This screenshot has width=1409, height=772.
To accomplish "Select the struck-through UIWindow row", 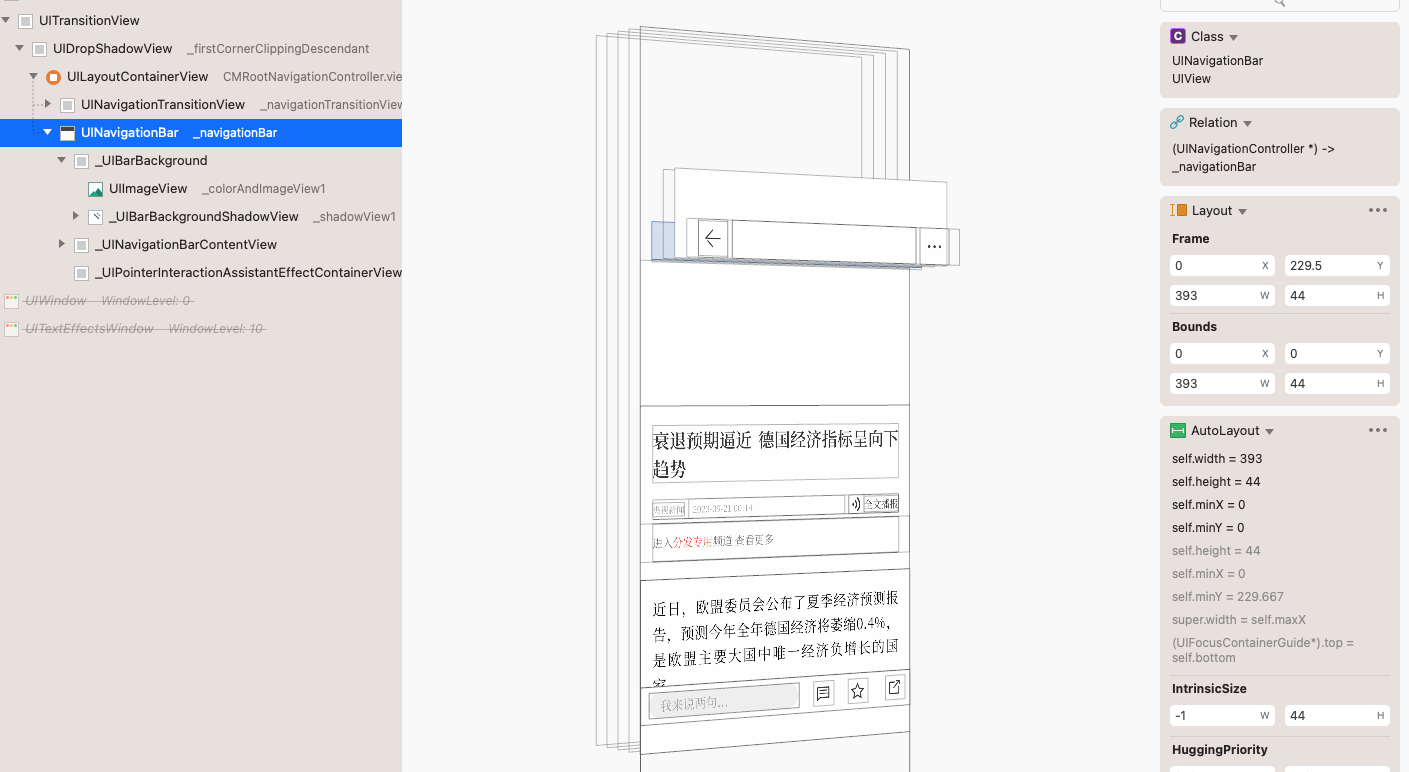I will click(x=201, y=300).
